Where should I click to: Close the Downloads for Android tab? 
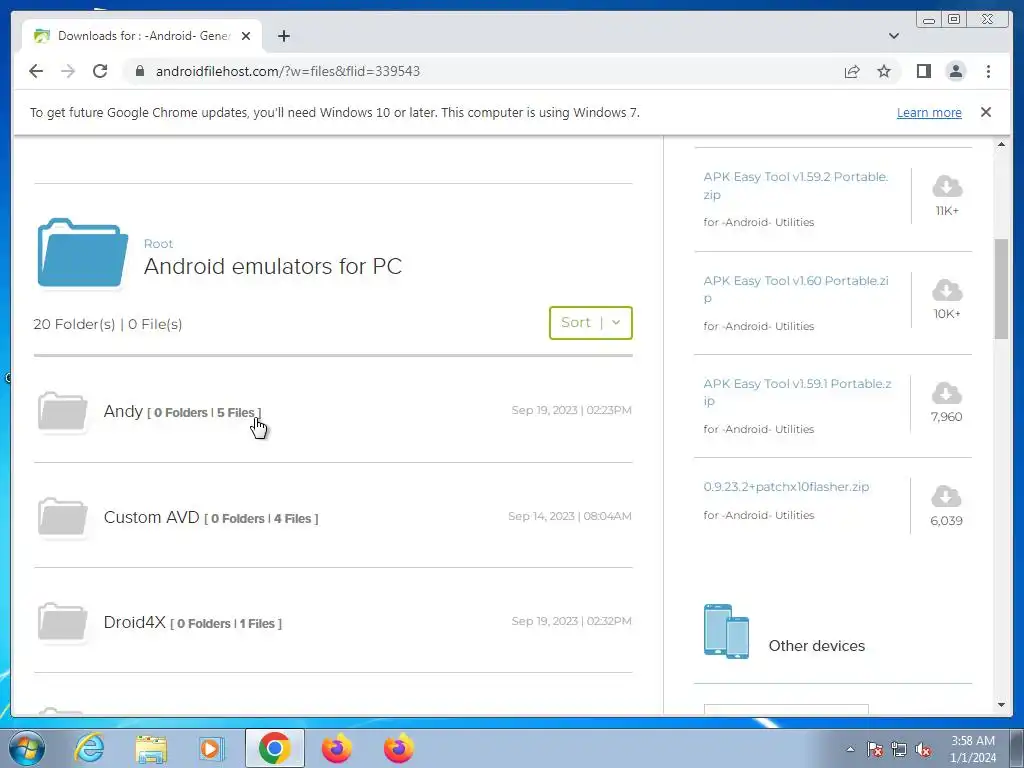tap(246, 36)
